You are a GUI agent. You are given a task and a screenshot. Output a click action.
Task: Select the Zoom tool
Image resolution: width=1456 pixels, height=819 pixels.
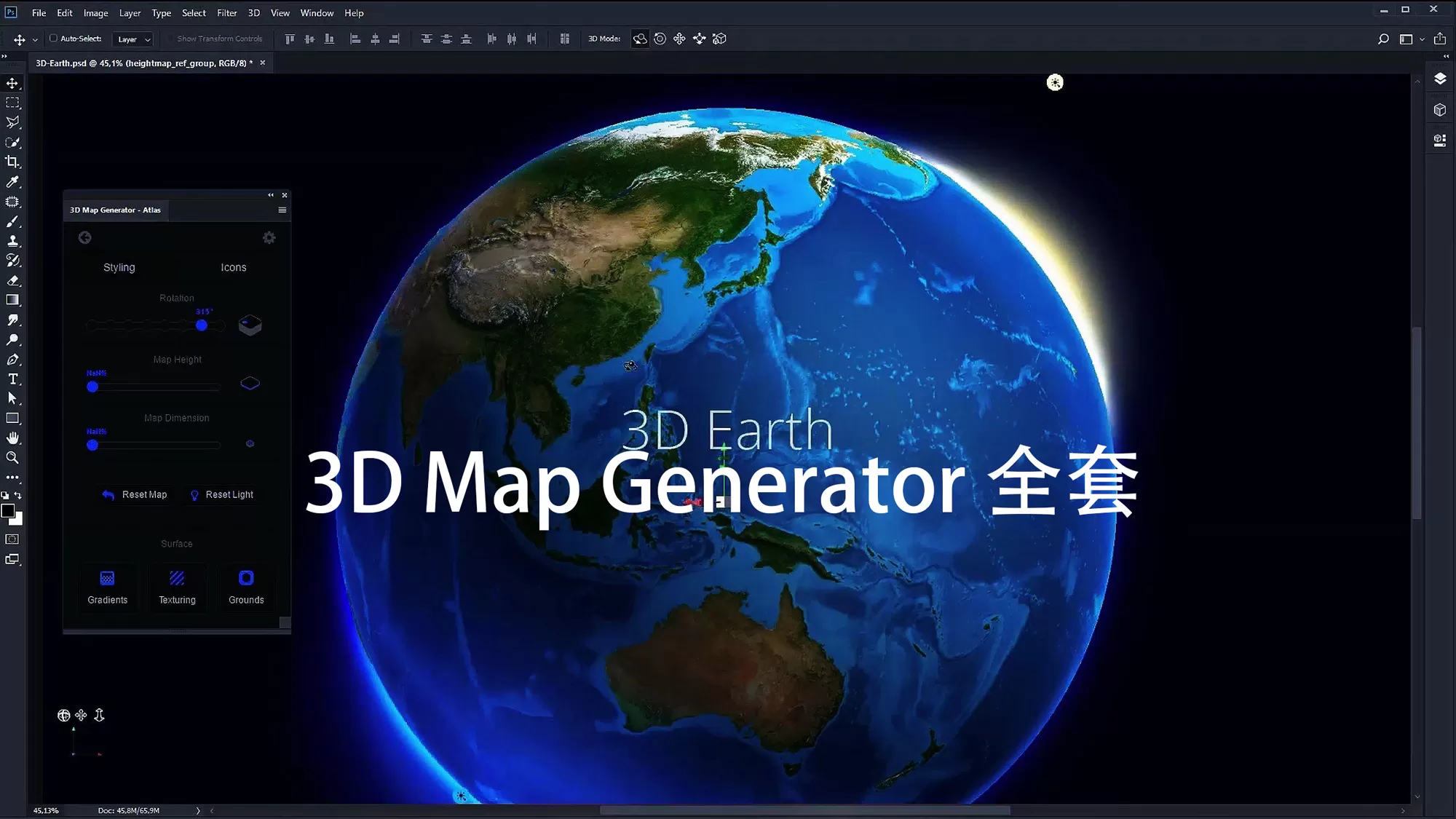click(x=12, y=458)
